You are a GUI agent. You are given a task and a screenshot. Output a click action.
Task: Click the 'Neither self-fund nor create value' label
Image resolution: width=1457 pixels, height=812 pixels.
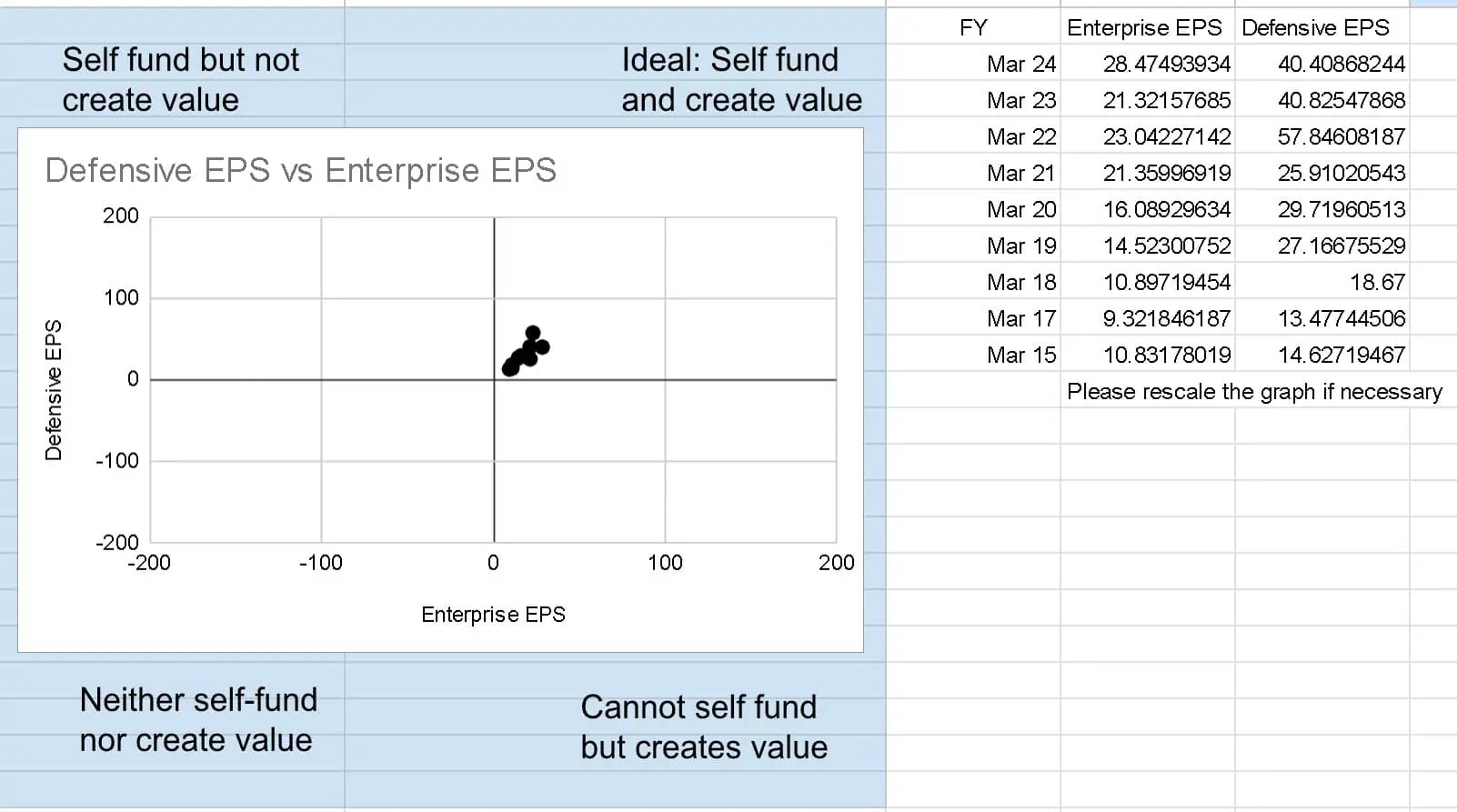pos(198,720)
